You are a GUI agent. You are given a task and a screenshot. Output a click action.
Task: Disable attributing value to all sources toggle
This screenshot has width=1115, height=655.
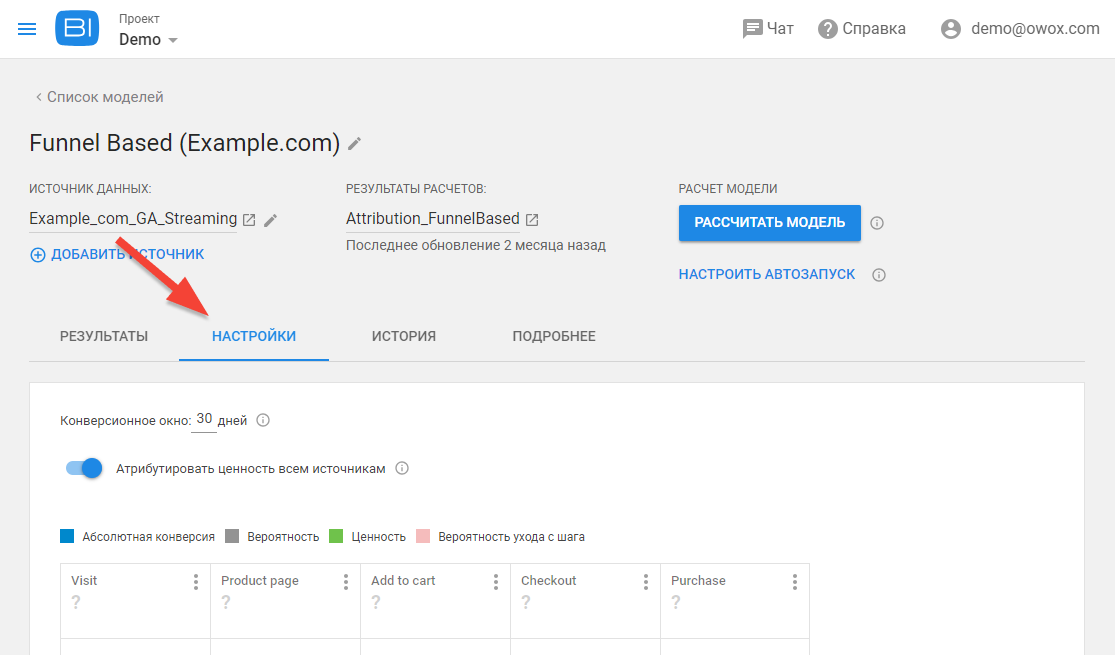point(84,467)
